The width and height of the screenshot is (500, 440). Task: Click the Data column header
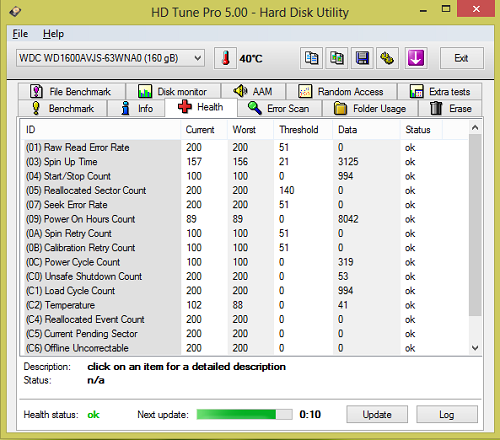point(366,130)
